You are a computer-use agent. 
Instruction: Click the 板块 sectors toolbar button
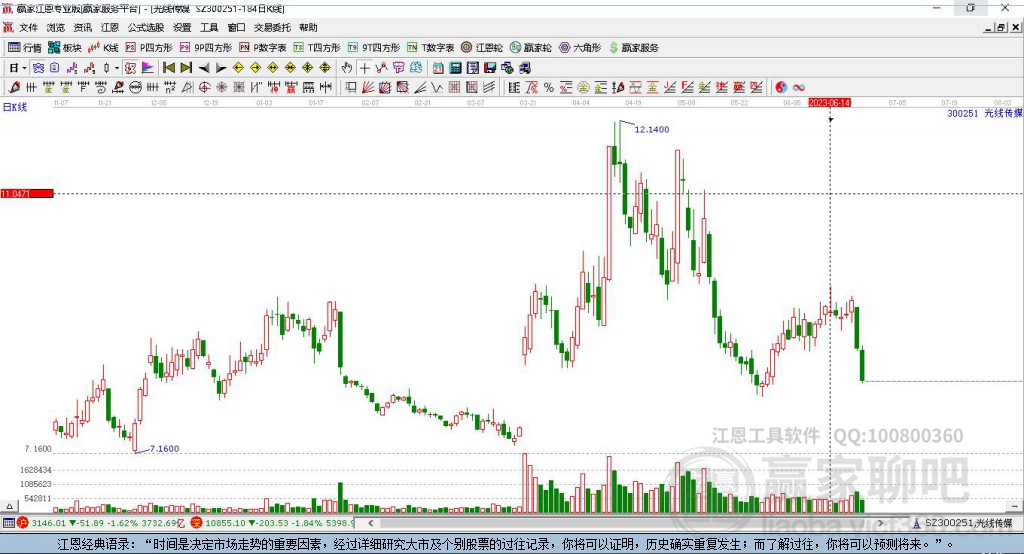coord(65,48)
